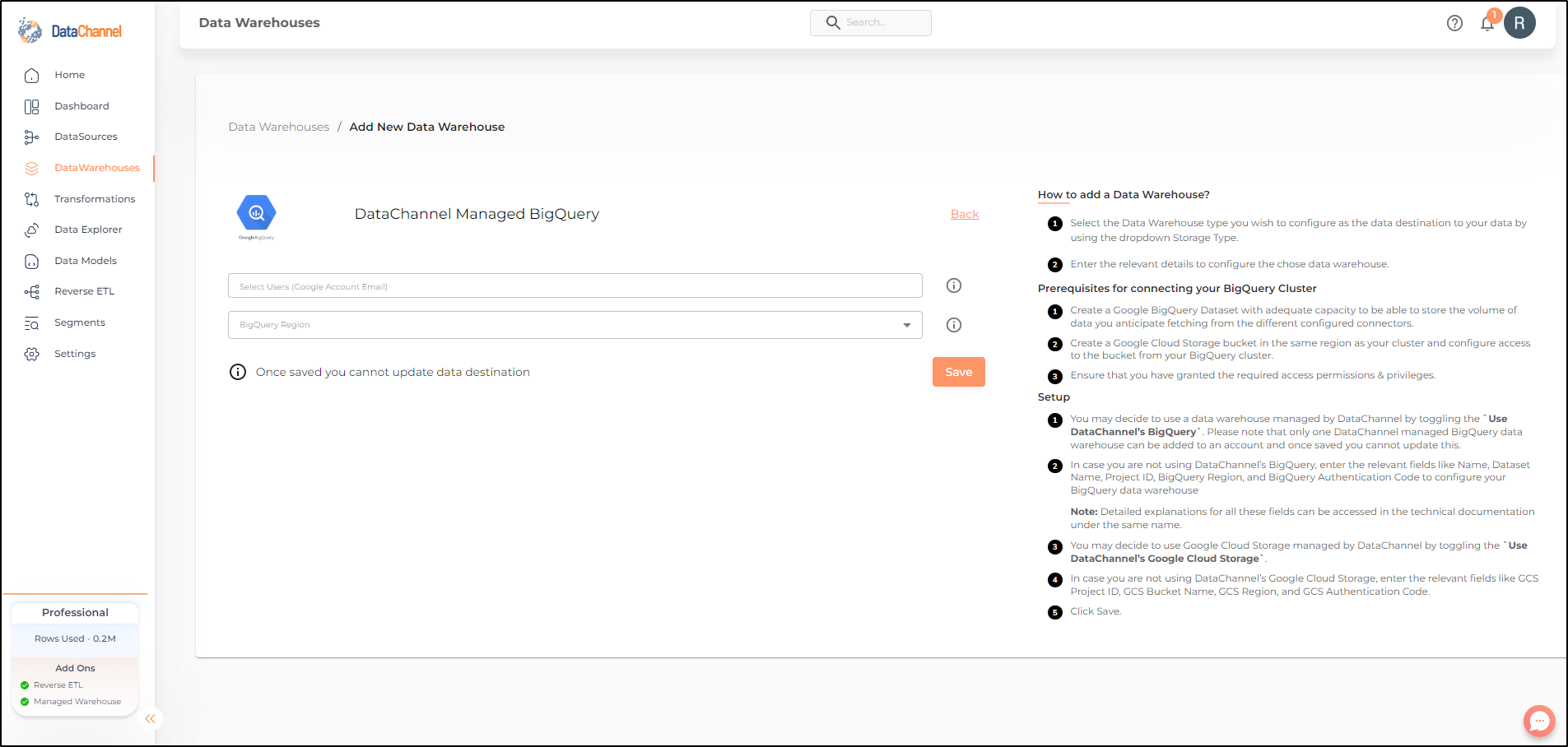Click the Google BigQuery logo icon
The height and width of the screenshot is (747, 1568).
click(256, 216)
